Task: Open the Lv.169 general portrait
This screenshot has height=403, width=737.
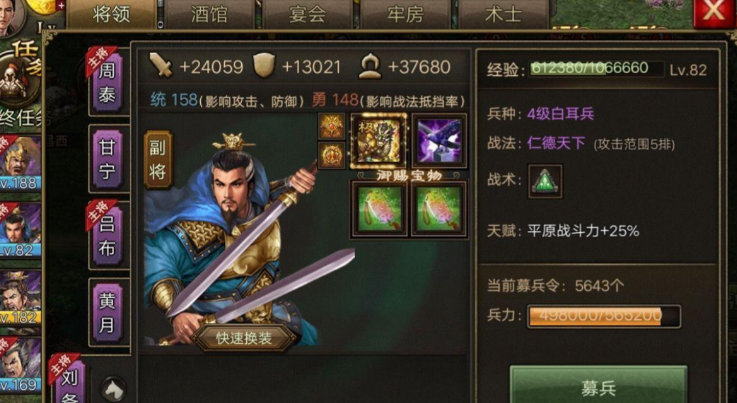Action: click(20, 365)
